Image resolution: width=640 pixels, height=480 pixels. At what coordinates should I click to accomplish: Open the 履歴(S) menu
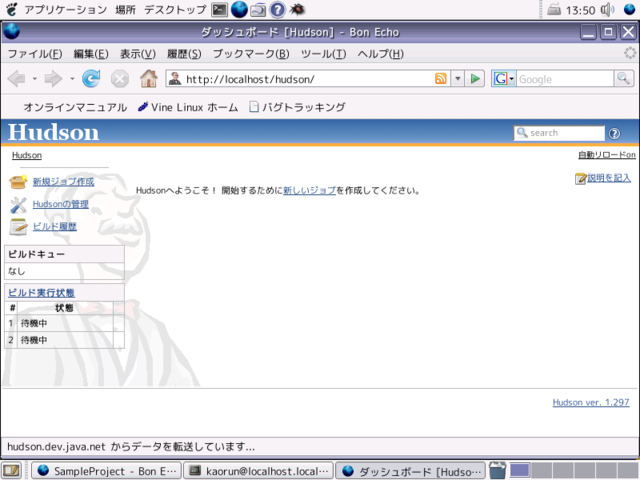click(x=184, y=54)
